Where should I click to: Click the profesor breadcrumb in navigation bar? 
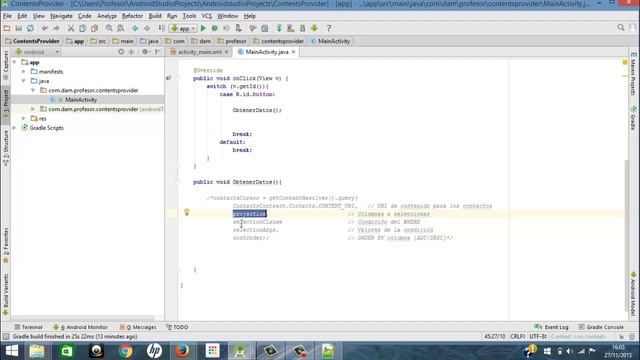[232, 41]
